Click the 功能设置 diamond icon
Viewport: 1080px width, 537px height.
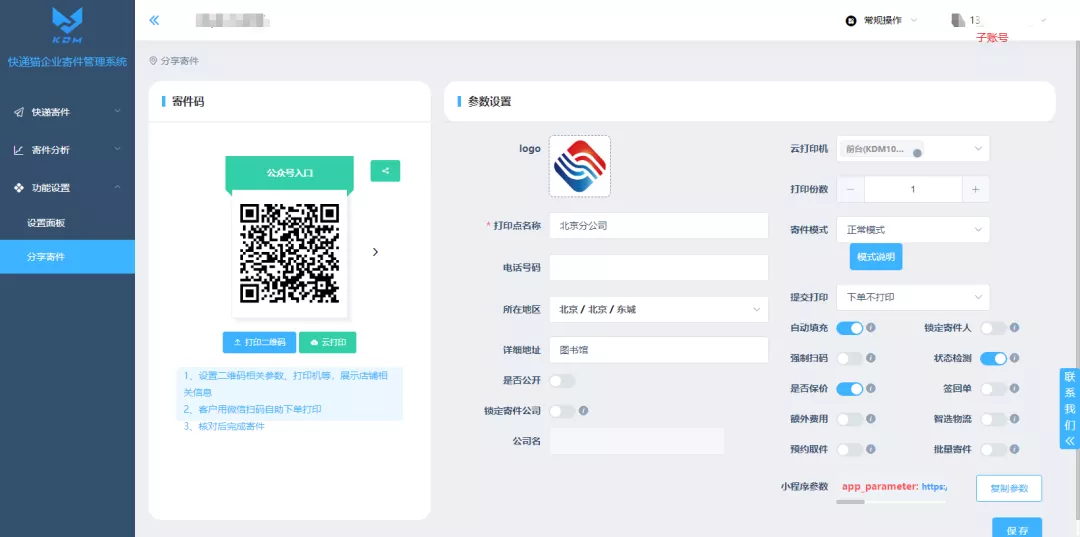19,187
